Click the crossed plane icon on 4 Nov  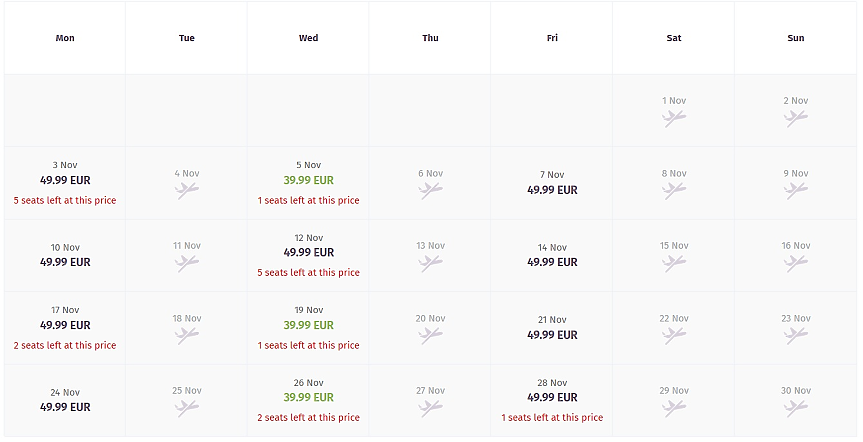(187, 190)
